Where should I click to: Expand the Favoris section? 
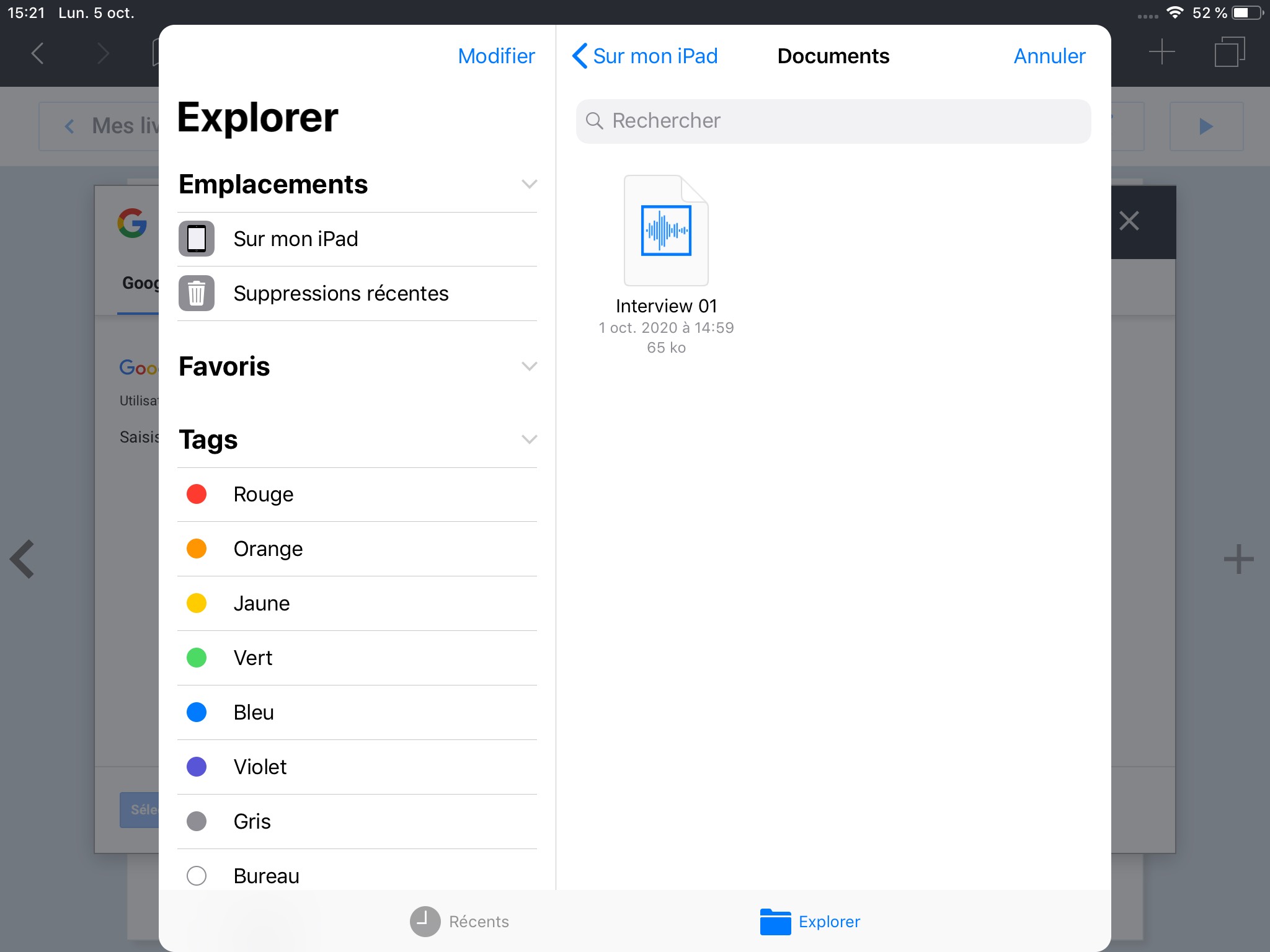tap(529, 366)
